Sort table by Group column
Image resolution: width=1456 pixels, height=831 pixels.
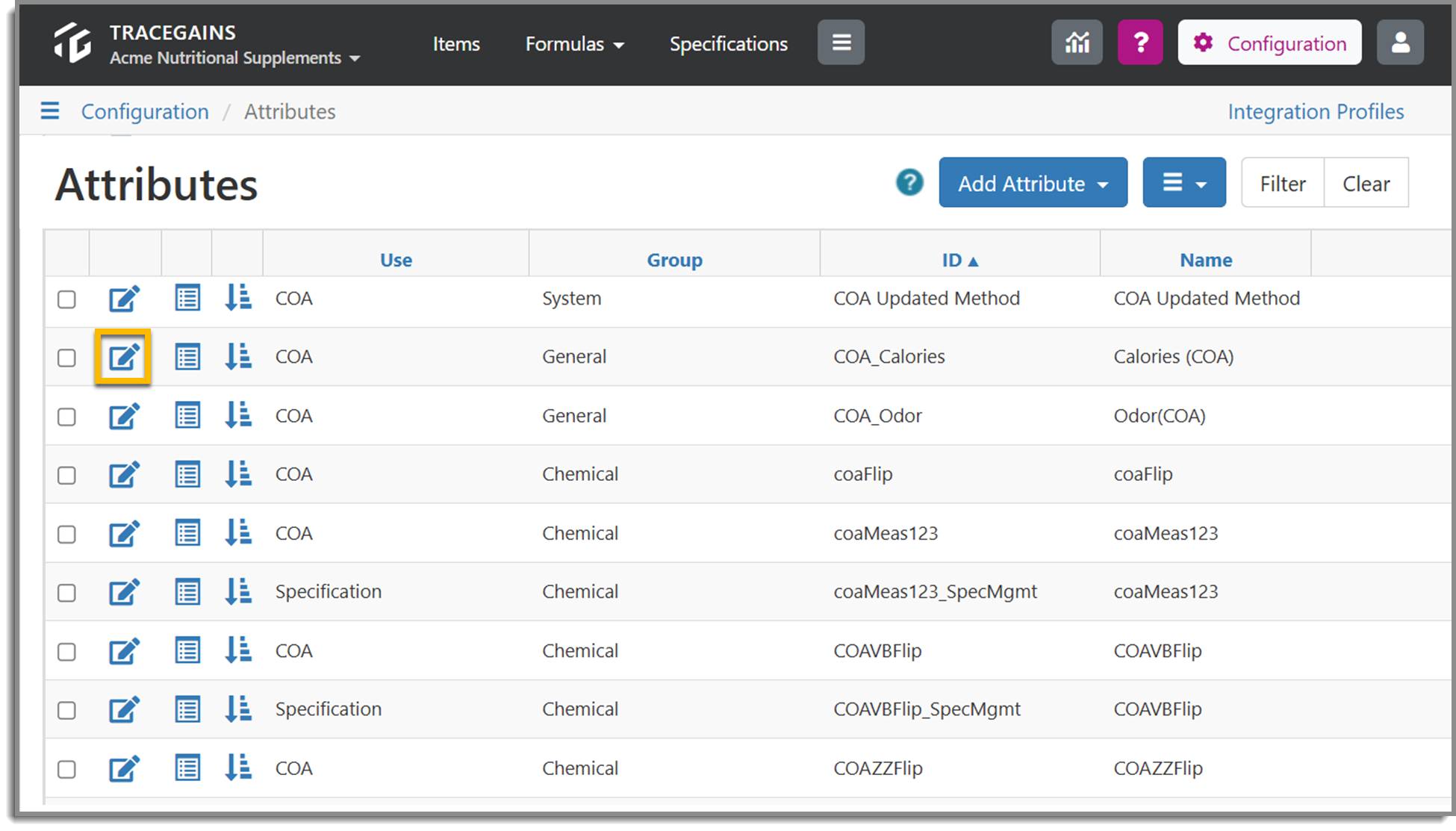click(x=674, y=260)
